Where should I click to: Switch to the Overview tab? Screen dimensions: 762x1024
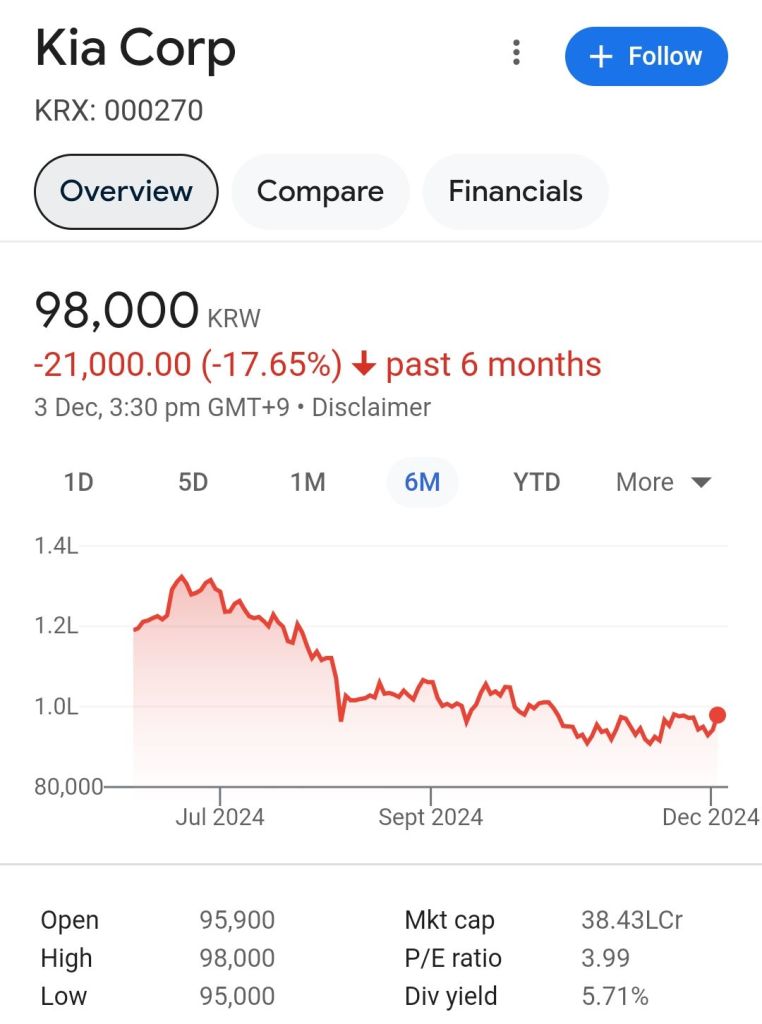click(126, 191)
